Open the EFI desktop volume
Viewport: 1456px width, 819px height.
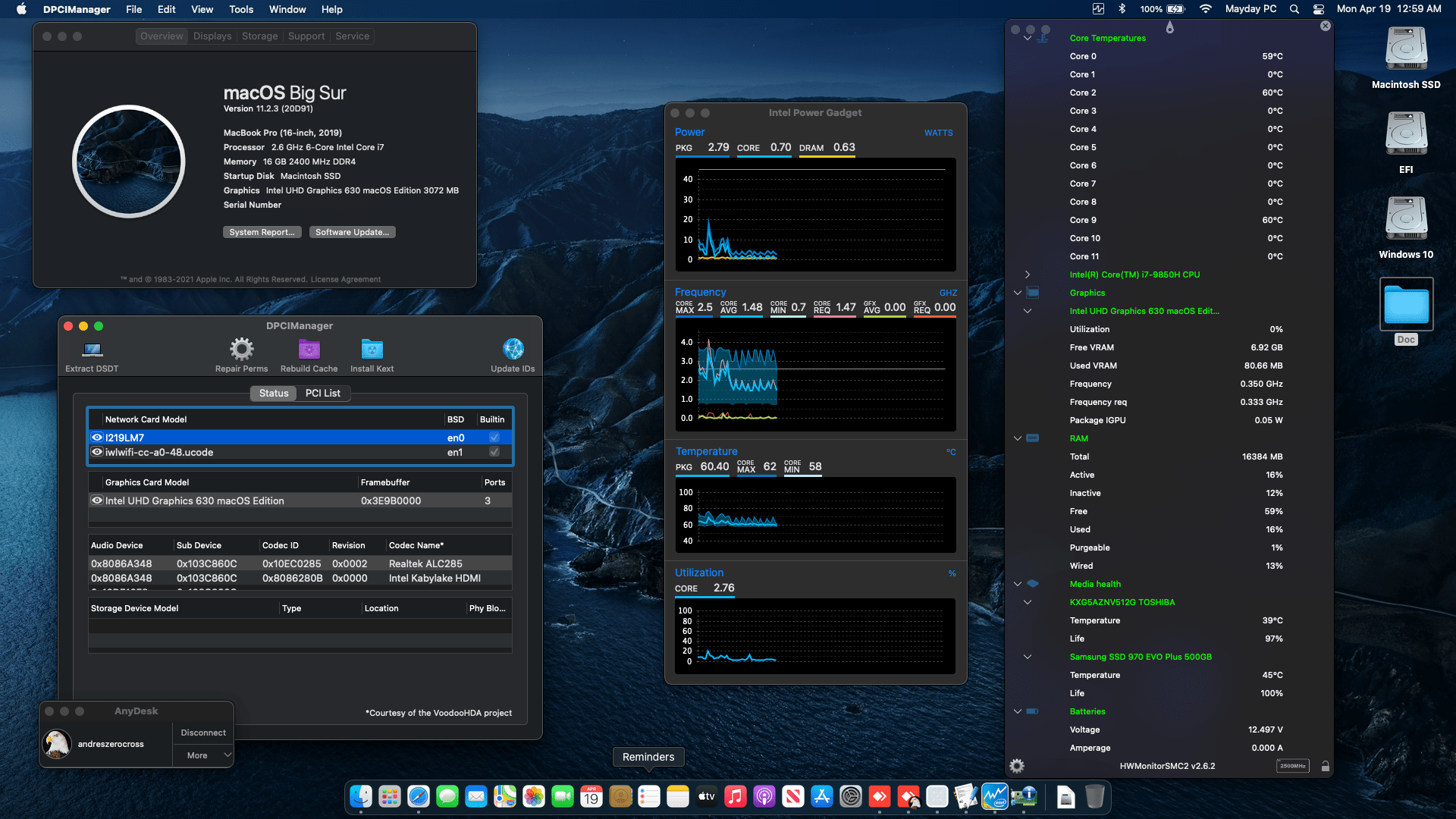[x=1406, y=143]
